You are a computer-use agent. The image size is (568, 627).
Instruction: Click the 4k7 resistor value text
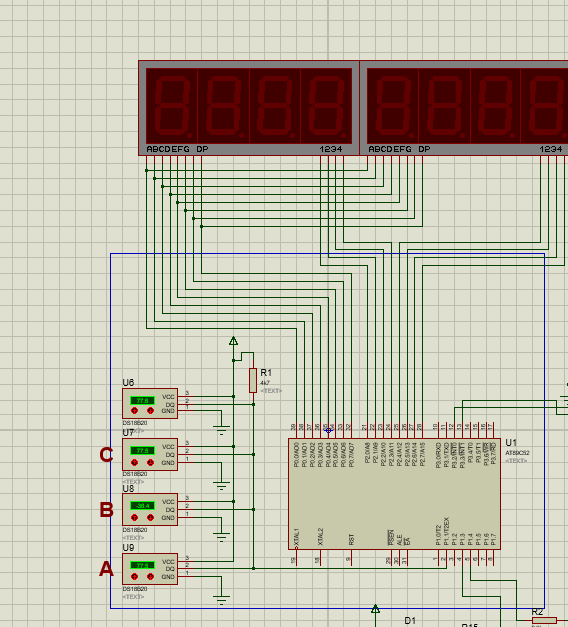click(265, 383)
